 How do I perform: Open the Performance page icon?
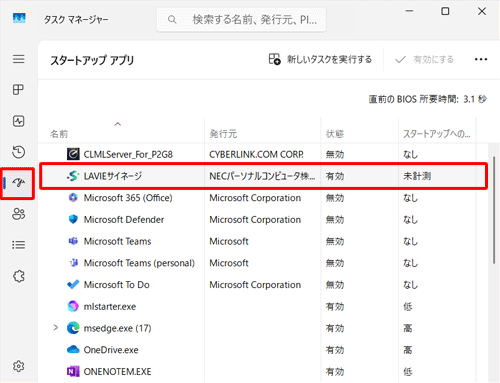click(x=18, y=121)
